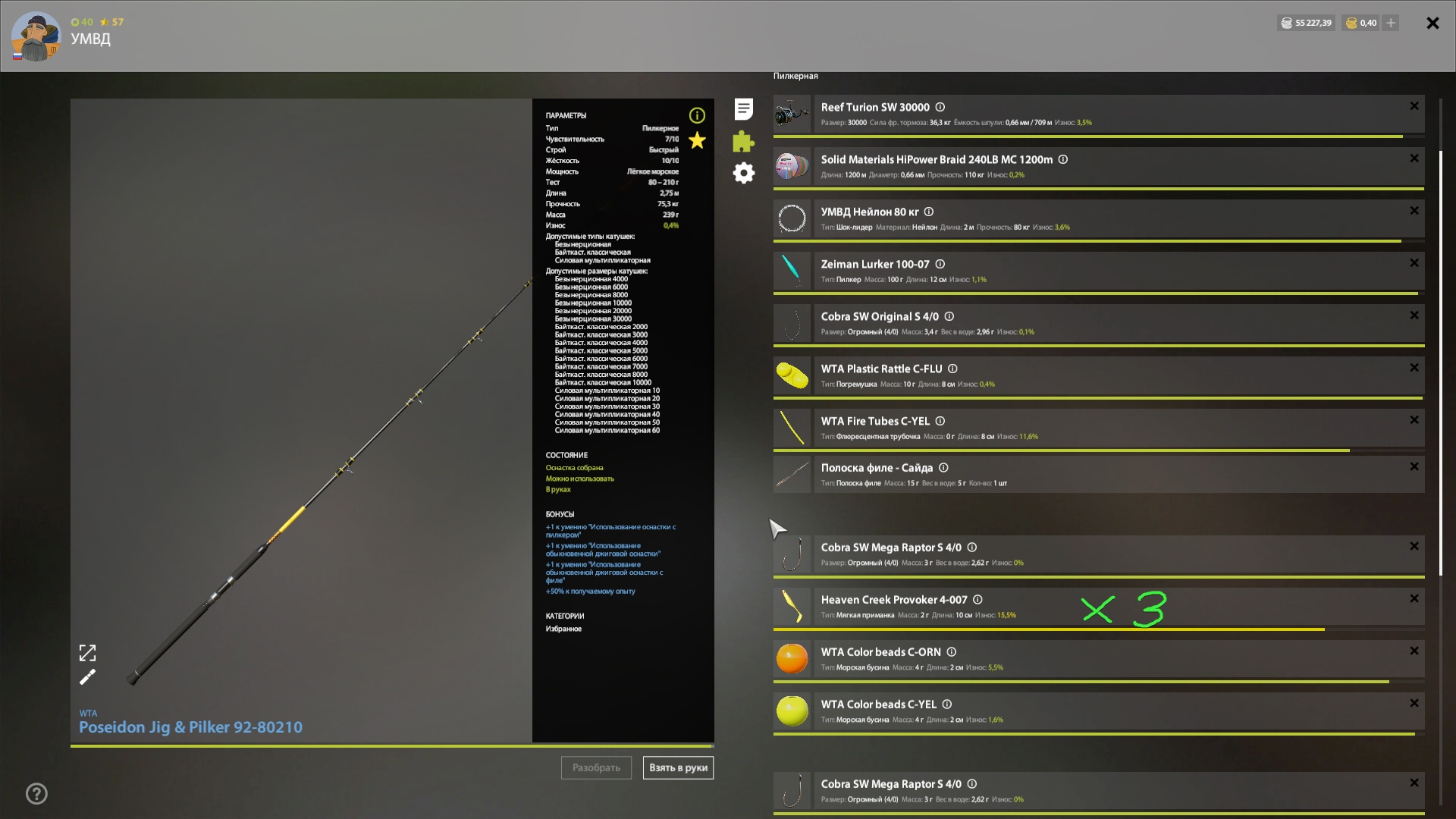
Task: Show info for Heaven Creek Provoker 4-007
Action: [x=978, y=600]
